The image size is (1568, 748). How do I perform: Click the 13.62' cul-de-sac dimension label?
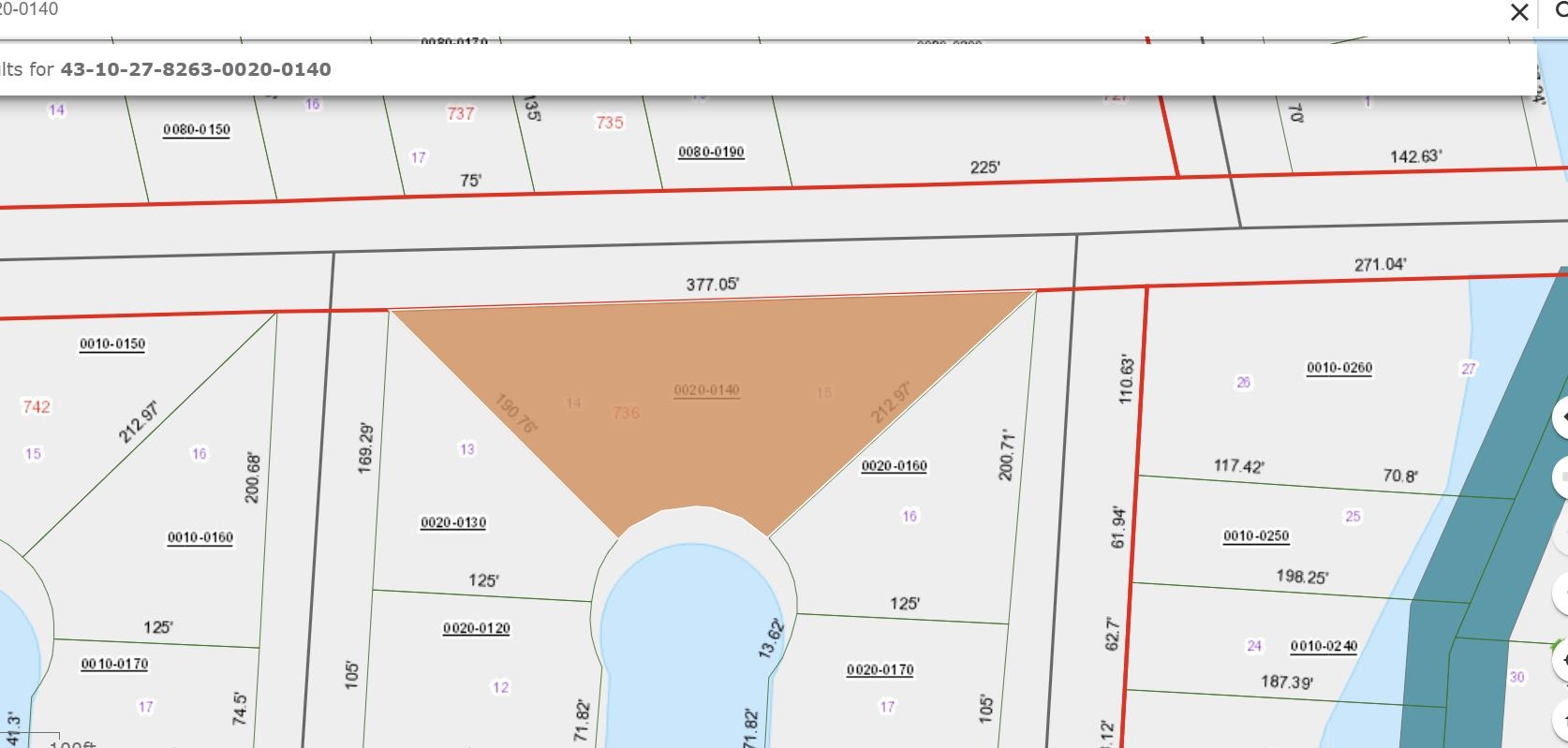[x=772, y=638]
